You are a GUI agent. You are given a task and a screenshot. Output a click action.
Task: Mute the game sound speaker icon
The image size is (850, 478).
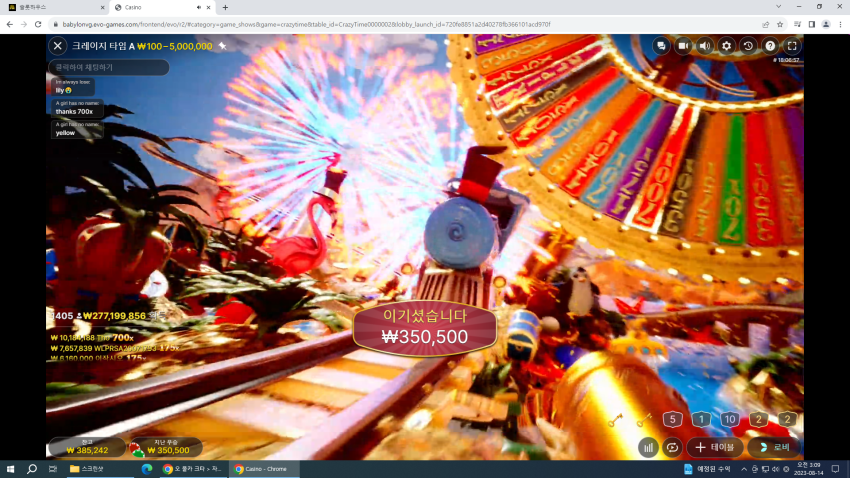point(705,46)
